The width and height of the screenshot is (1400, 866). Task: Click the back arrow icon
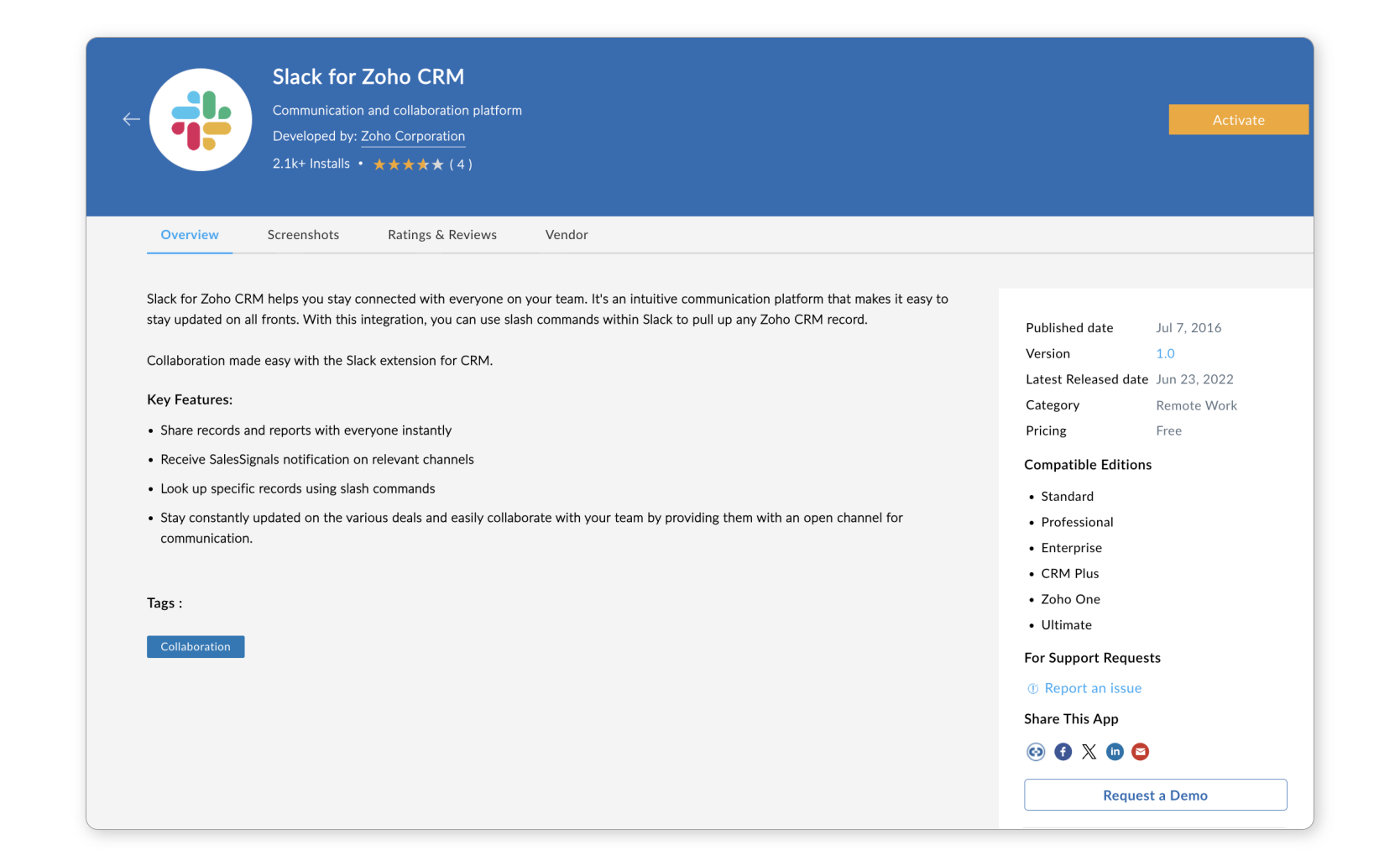tap(131, 119)
